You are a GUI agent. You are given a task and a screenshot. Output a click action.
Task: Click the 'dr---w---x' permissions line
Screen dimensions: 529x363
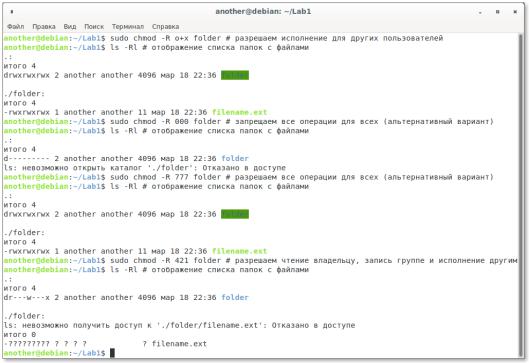tap(126, 298)
